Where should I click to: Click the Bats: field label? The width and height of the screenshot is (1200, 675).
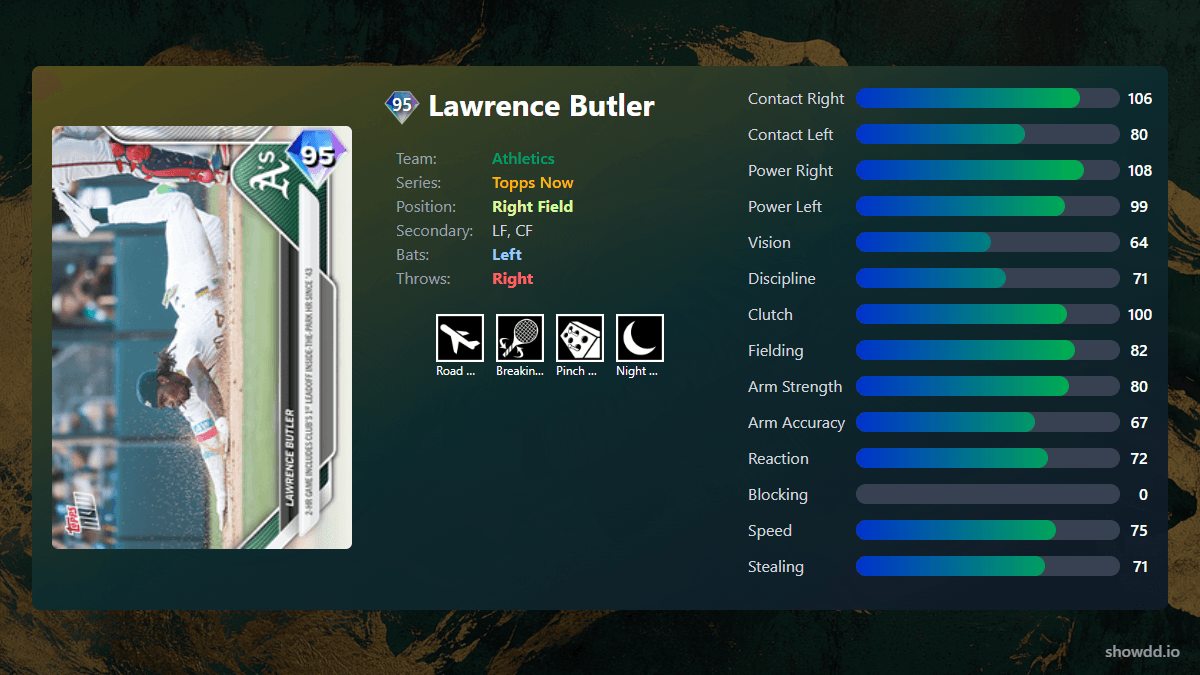pyautogui.click(x=414, y=254)
